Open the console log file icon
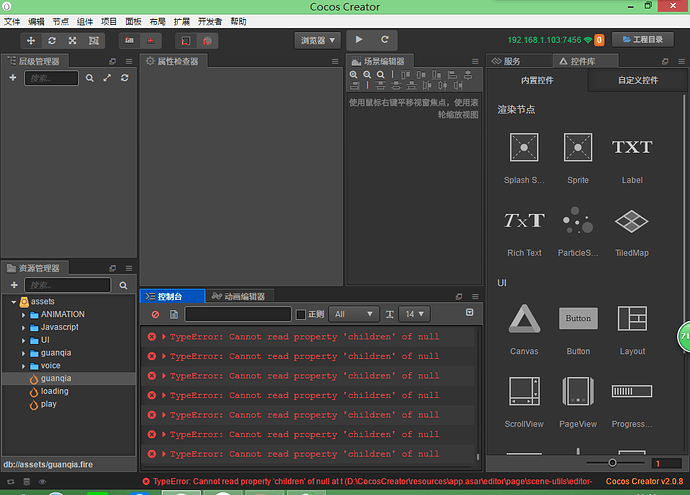Screen dimensions: 690x495 coord(174,315)
